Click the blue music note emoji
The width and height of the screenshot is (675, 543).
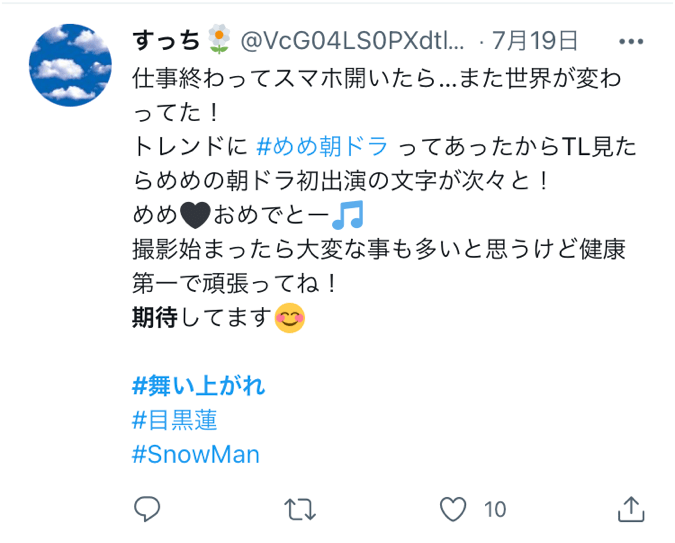(348, 214)
